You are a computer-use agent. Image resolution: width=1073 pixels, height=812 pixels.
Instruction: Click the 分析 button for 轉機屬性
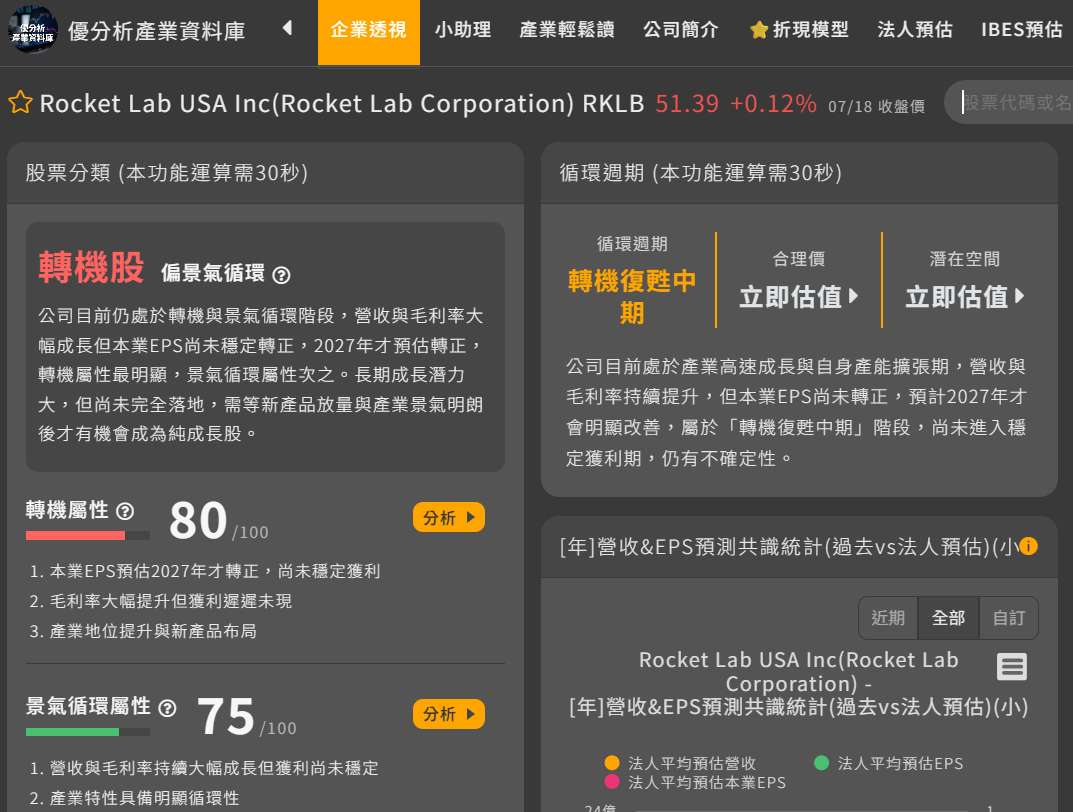[449, 517]
